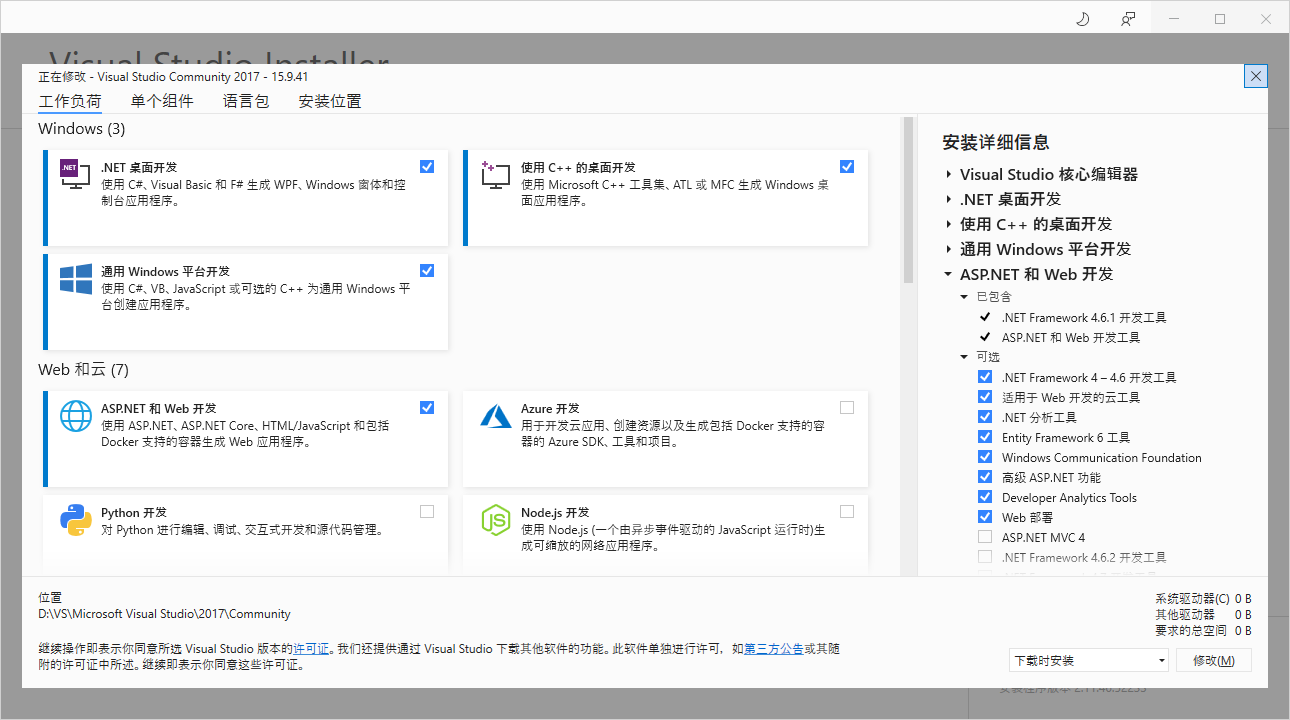
Task: Click the 要求的总空间 0 B entry
Action: pyautogui.click(x=1203, y=631)
